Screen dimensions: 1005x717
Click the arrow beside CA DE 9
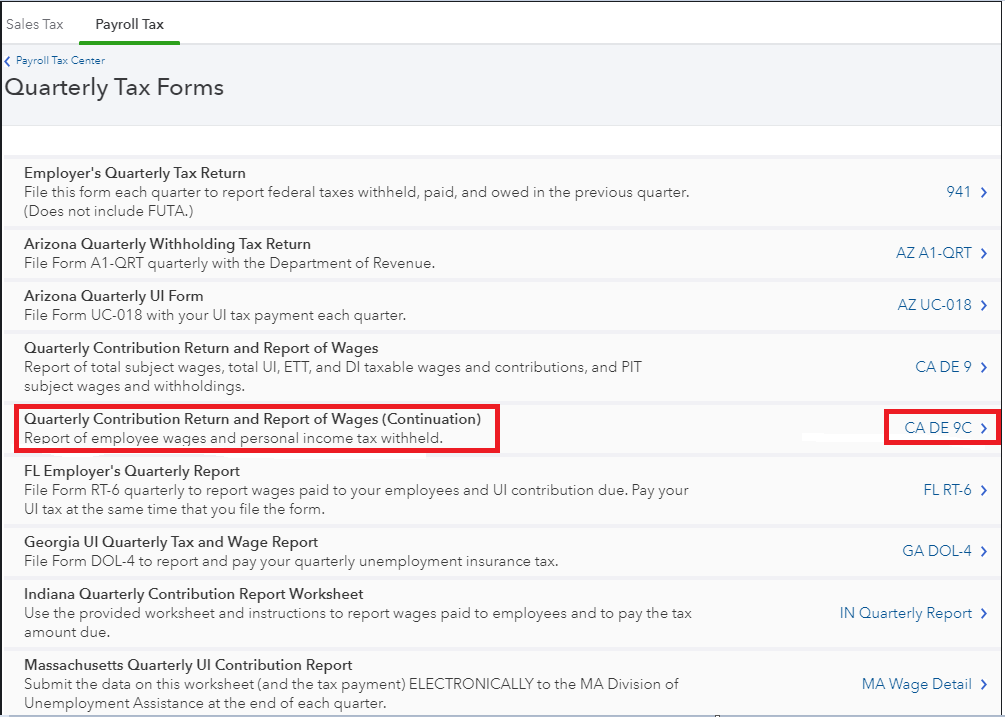(984, 367)
